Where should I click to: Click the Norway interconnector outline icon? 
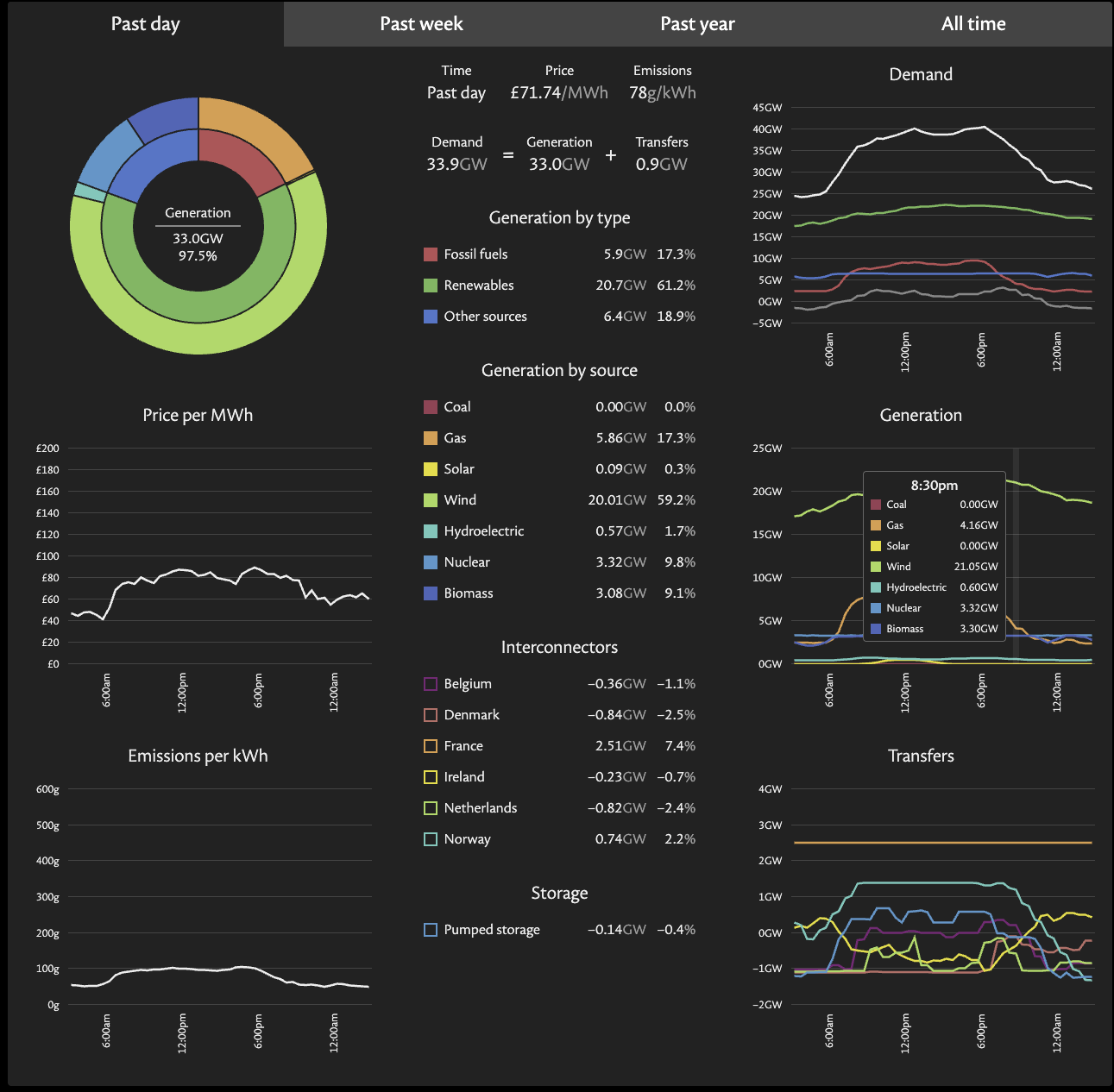[431, 839]
